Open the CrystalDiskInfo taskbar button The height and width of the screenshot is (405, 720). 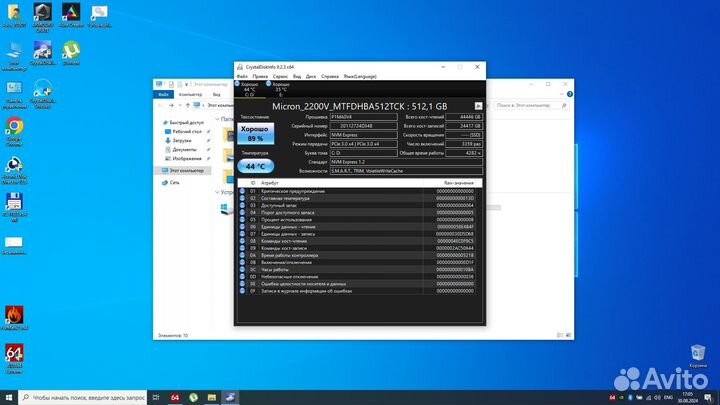pos(230,397)
